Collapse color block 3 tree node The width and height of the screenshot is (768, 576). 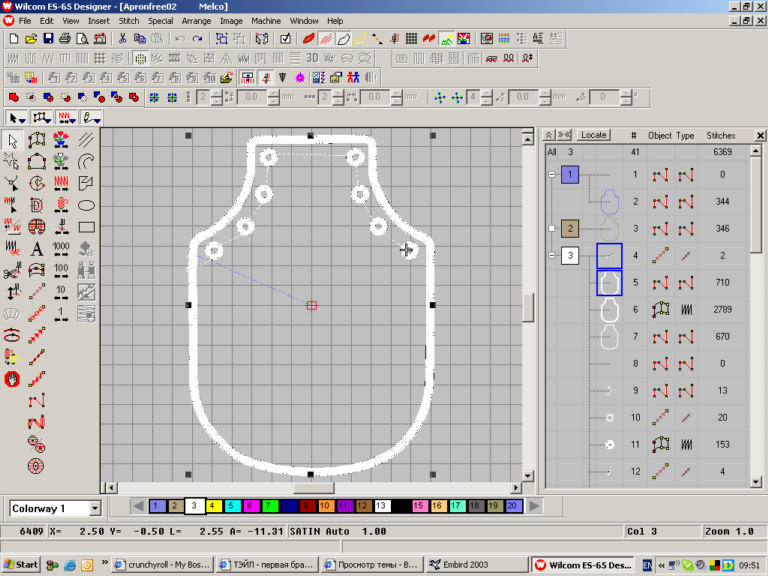[x=550, y=257]
